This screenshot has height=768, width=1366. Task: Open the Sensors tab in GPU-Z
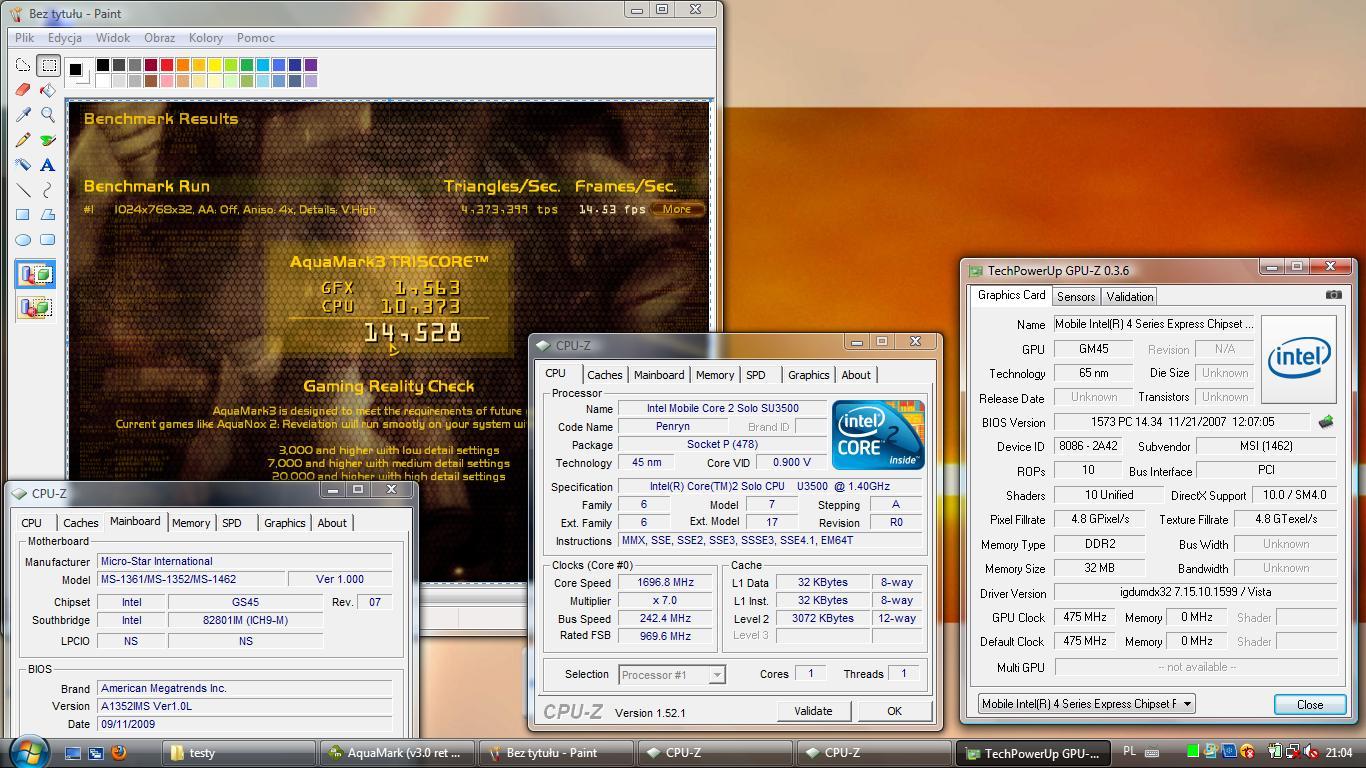tap(1076, 297)
